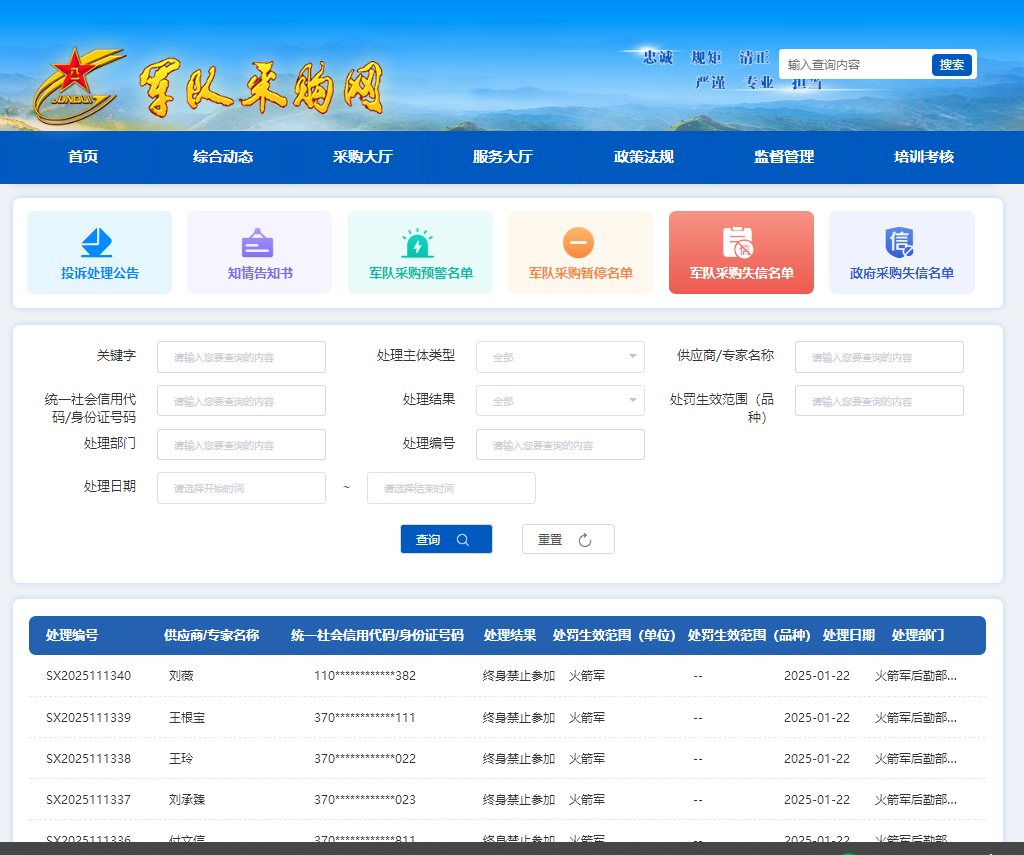Click the name 王根宝 in table
The width and height of the screenshot is (1024, 855).
[x=187, y=717]
